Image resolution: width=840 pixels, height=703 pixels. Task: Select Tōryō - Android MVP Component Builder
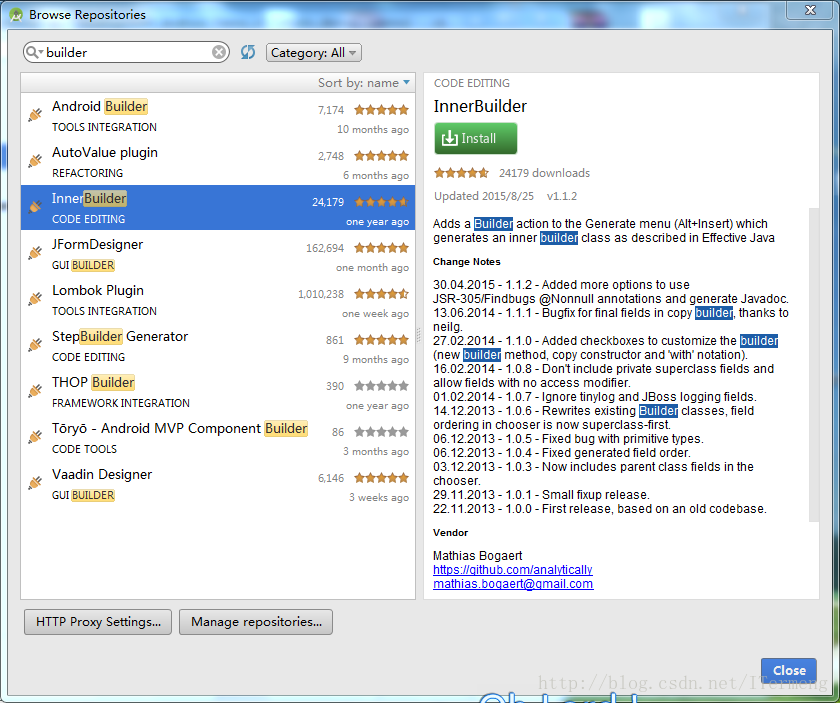coord(218,438)
